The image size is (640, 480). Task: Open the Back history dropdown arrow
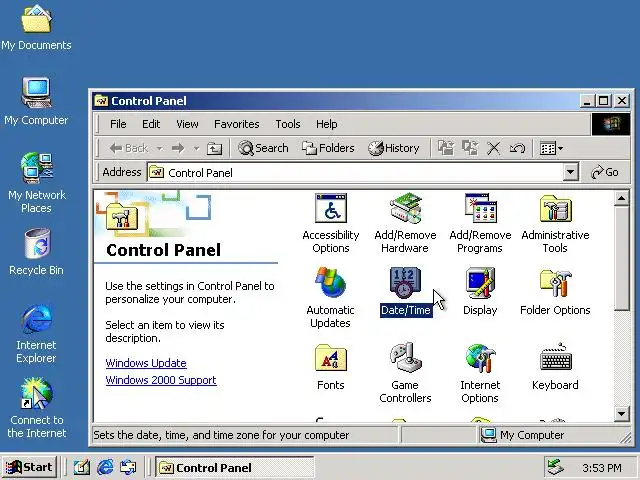160,148
